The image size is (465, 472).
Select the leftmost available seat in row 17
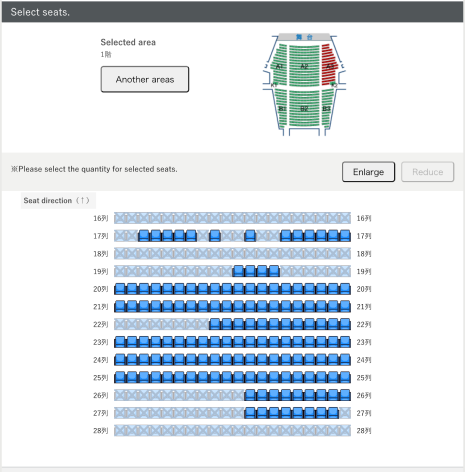click(144, 236)
